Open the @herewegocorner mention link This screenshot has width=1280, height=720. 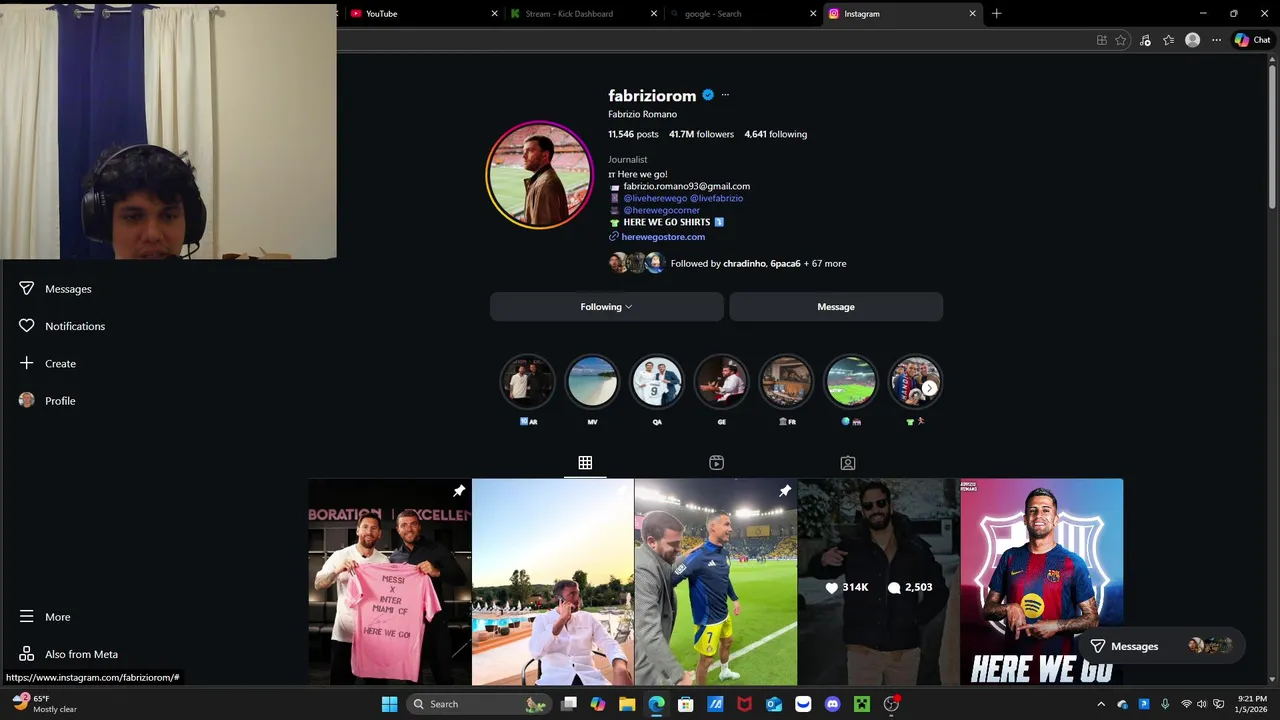pyautogui.click(x=662, y=210)
